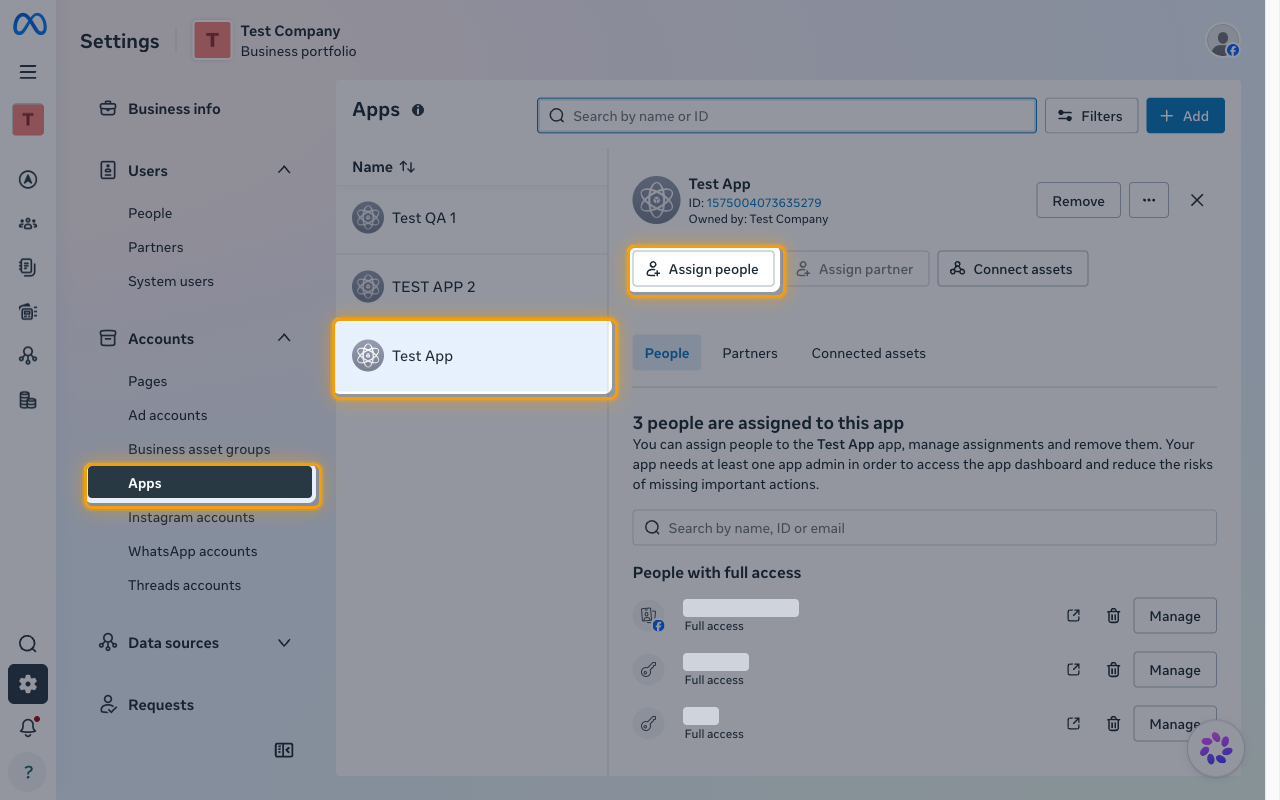Click the Remove button
The image size is (1280, 800).
1078,200
